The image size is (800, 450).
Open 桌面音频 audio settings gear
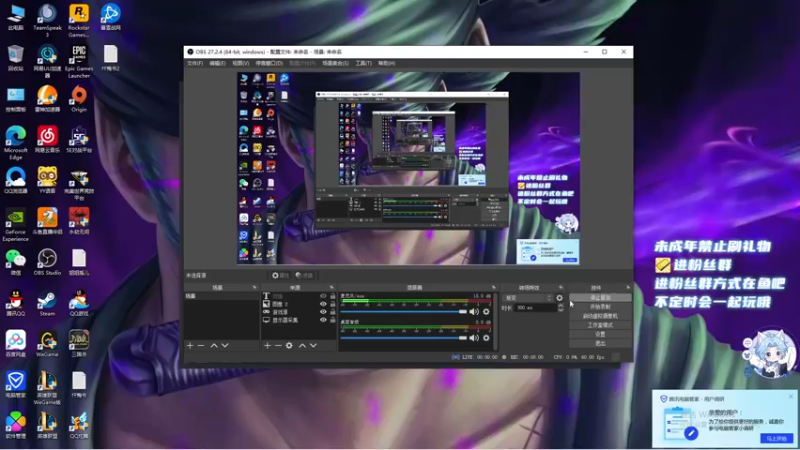pyautogui.click(x=486, y=338)
